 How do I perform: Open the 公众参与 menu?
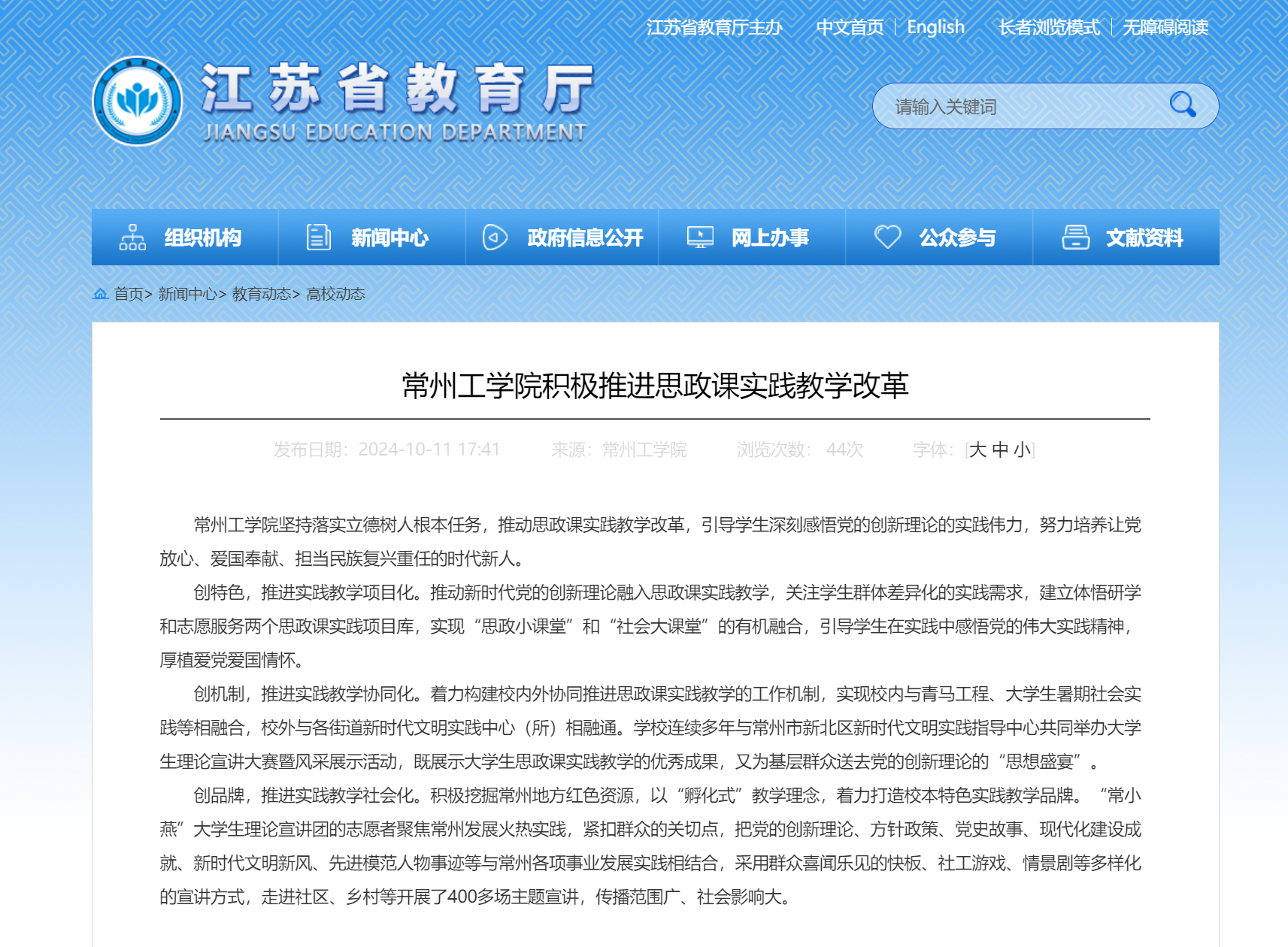click(x=939, y=238)
